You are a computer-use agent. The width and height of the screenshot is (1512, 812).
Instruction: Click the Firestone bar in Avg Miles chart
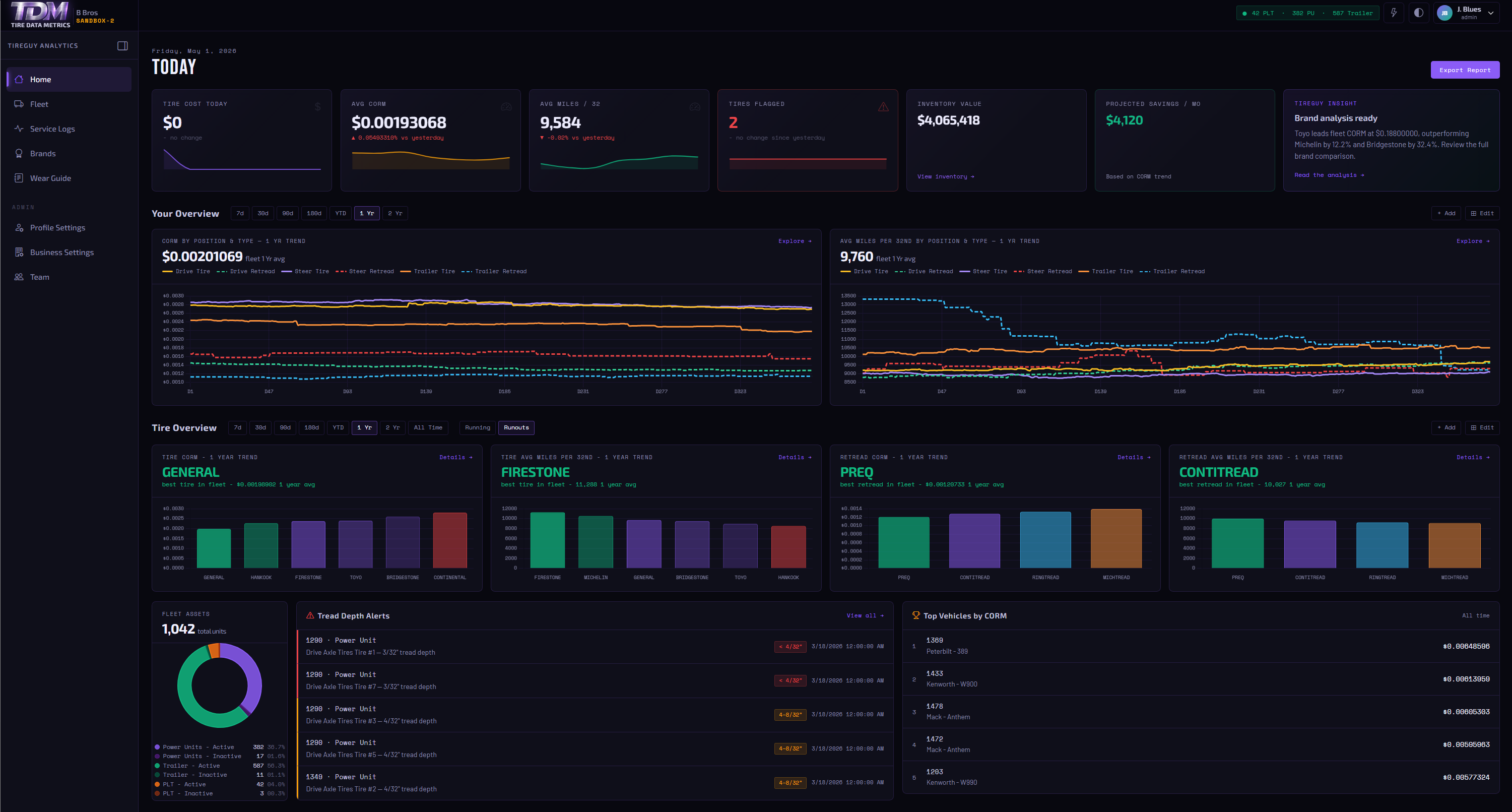547,540
